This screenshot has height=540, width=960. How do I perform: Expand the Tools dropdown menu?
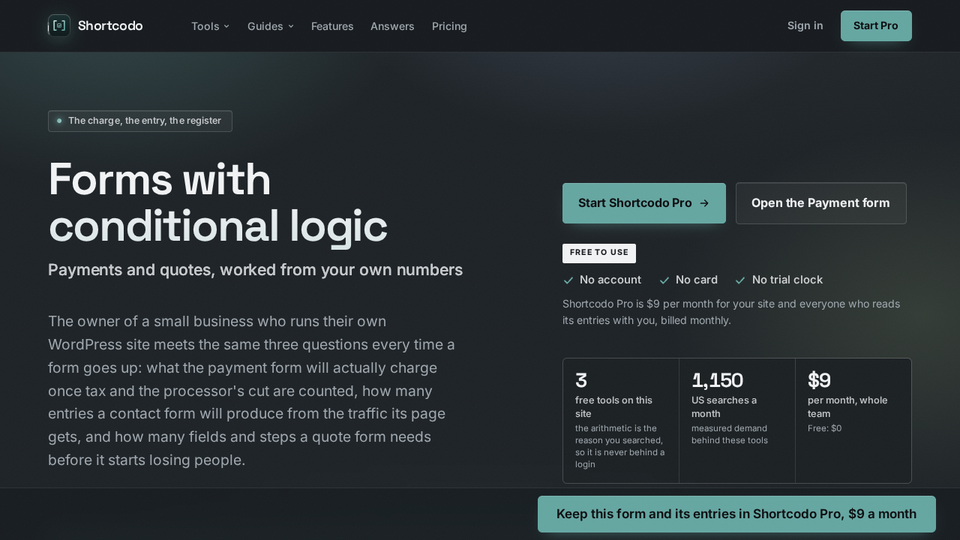pyautogui.click(x=210, y=26)
